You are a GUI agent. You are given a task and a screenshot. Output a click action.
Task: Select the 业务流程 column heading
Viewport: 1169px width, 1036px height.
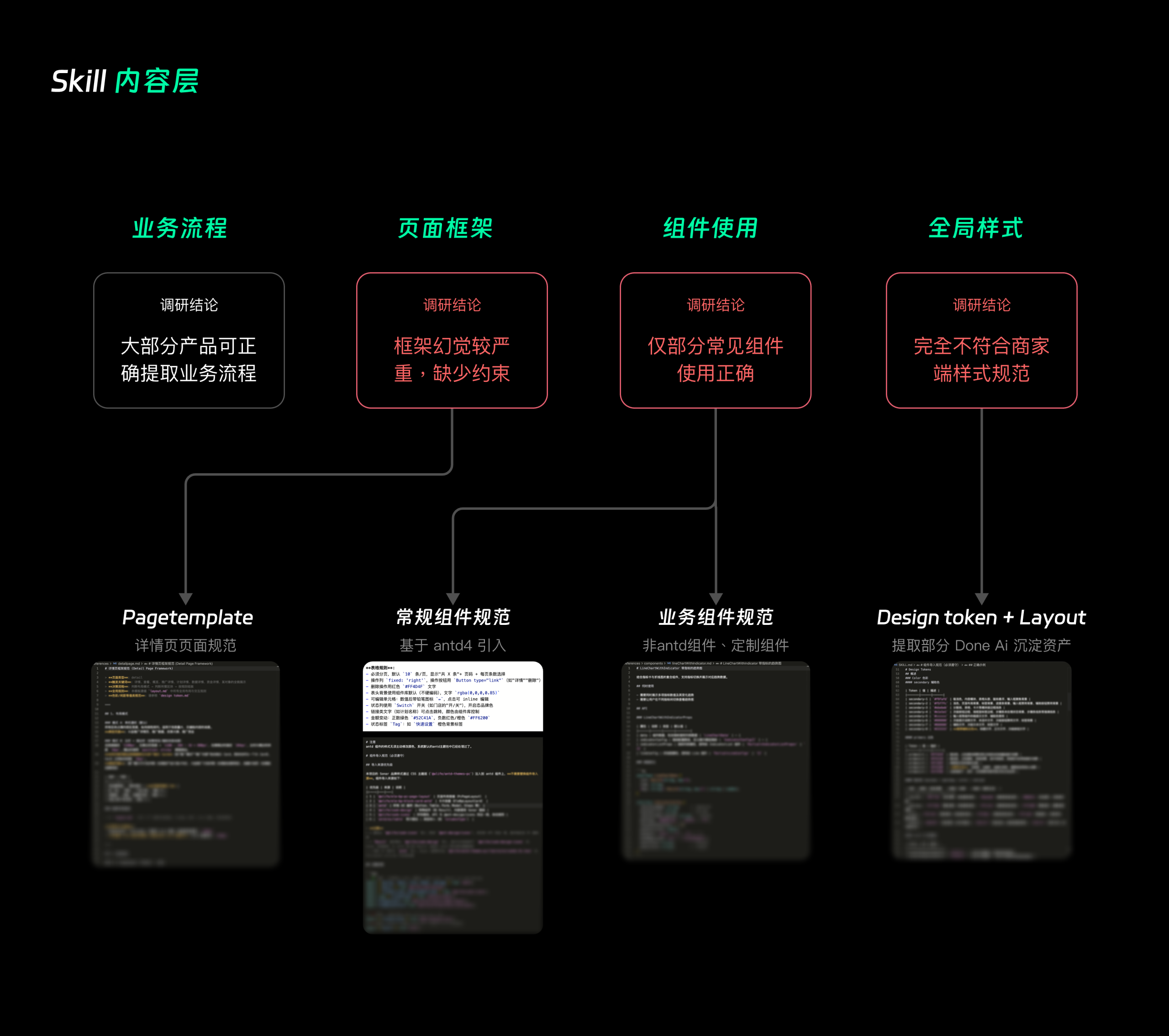pos(179,227)
